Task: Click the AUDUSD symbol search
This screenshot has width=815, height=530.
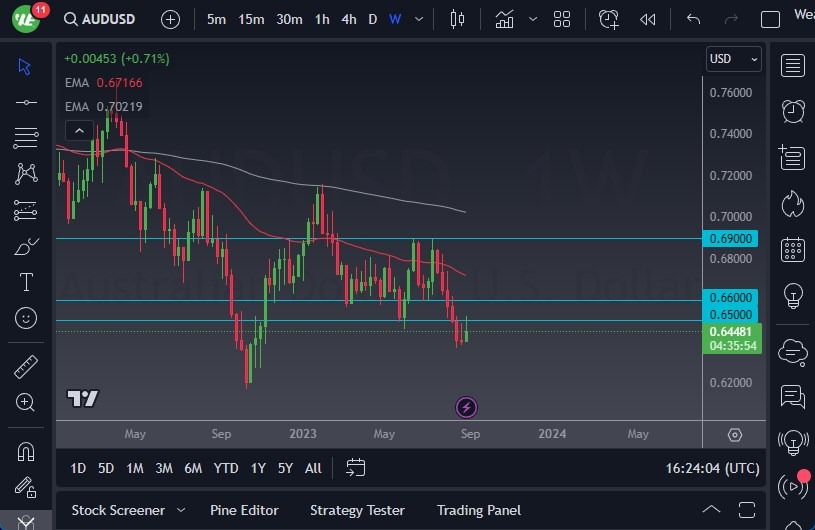Action: pos(100,19)
